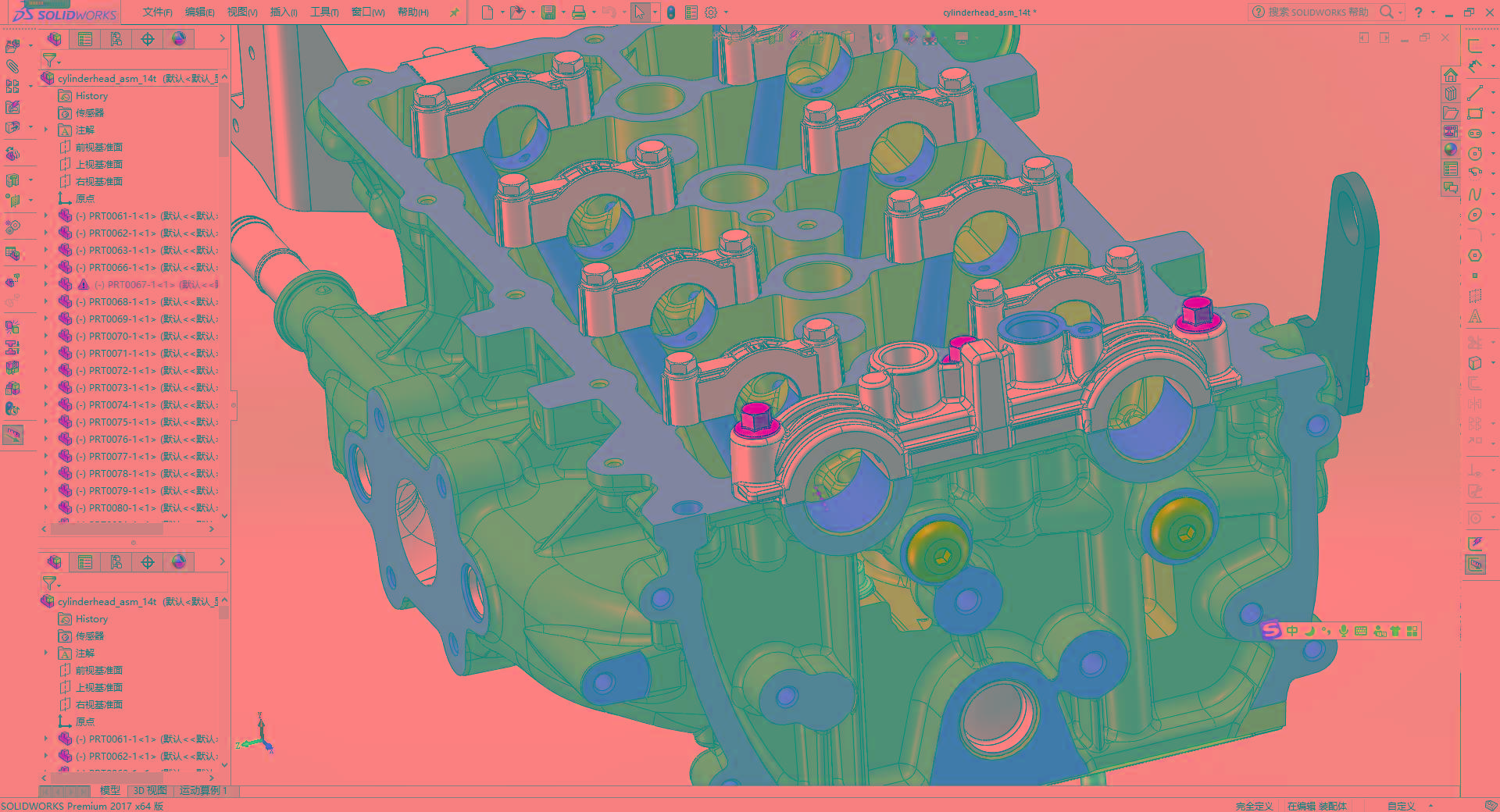The height and width of the screenshot is (812, 1500).
Task: Expand PRT0062-1 in the lower tree
Action: click(46, 756)
